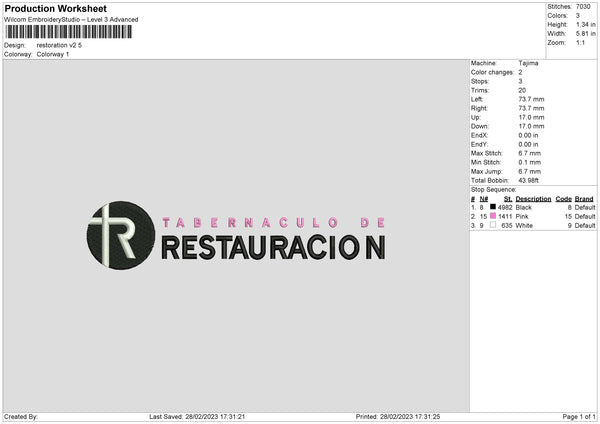Screen dimensions: 600x424
Task: Click the Colors value 3
Action: (x=578, y=16)
